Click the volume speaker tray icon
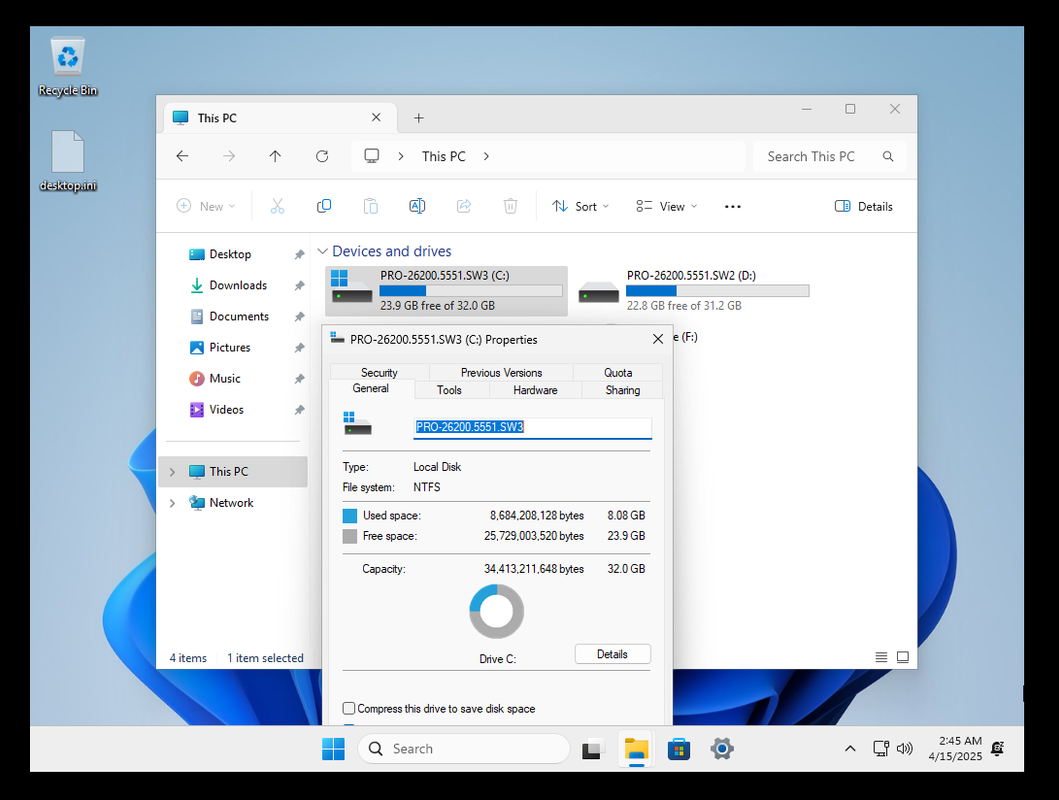Image resolution: width=1059 pixels, height=800 pixels. click(904, 749)
